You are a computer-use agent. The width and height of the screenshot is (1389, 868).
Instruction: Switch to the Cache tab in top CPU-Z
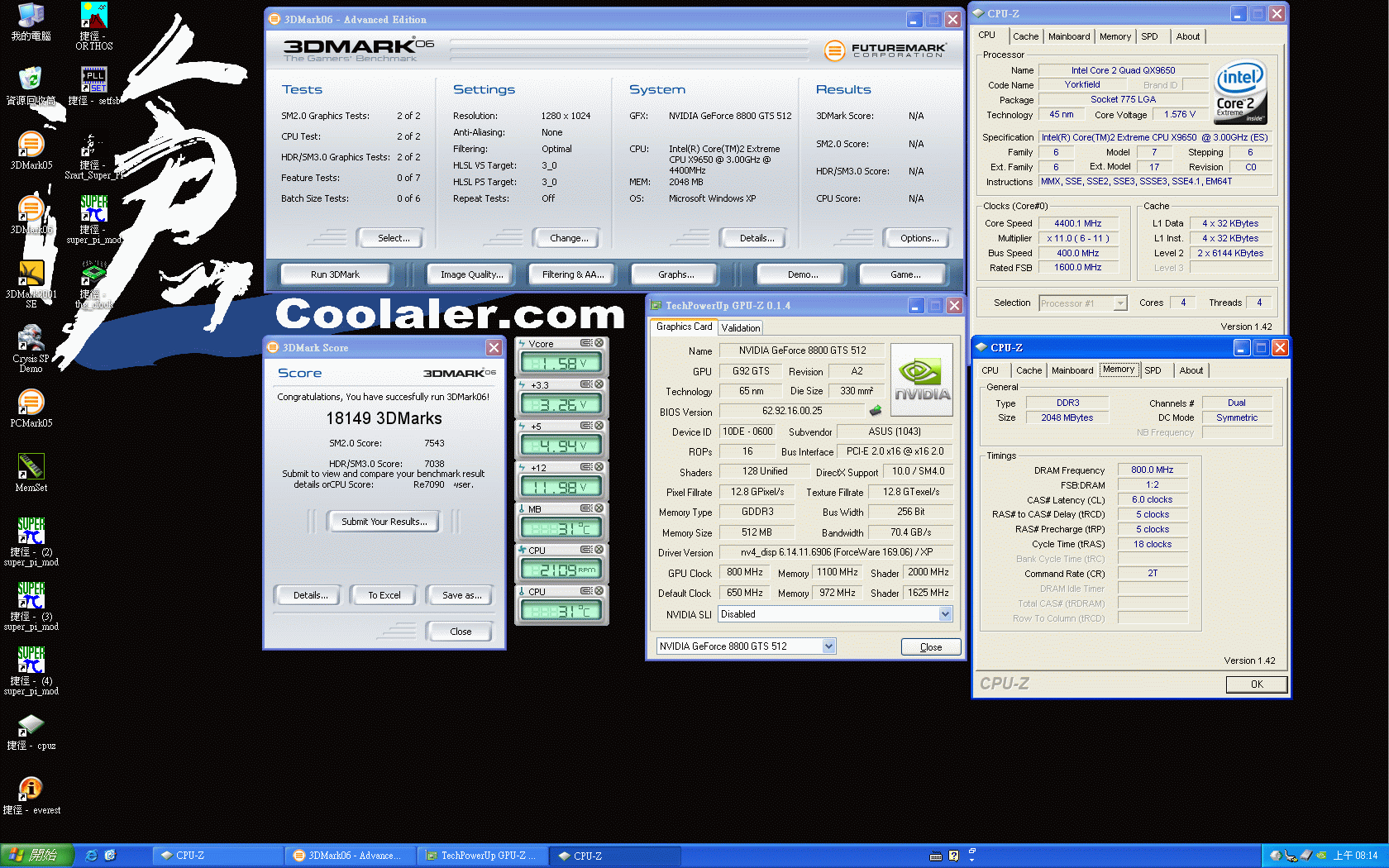1025,36
